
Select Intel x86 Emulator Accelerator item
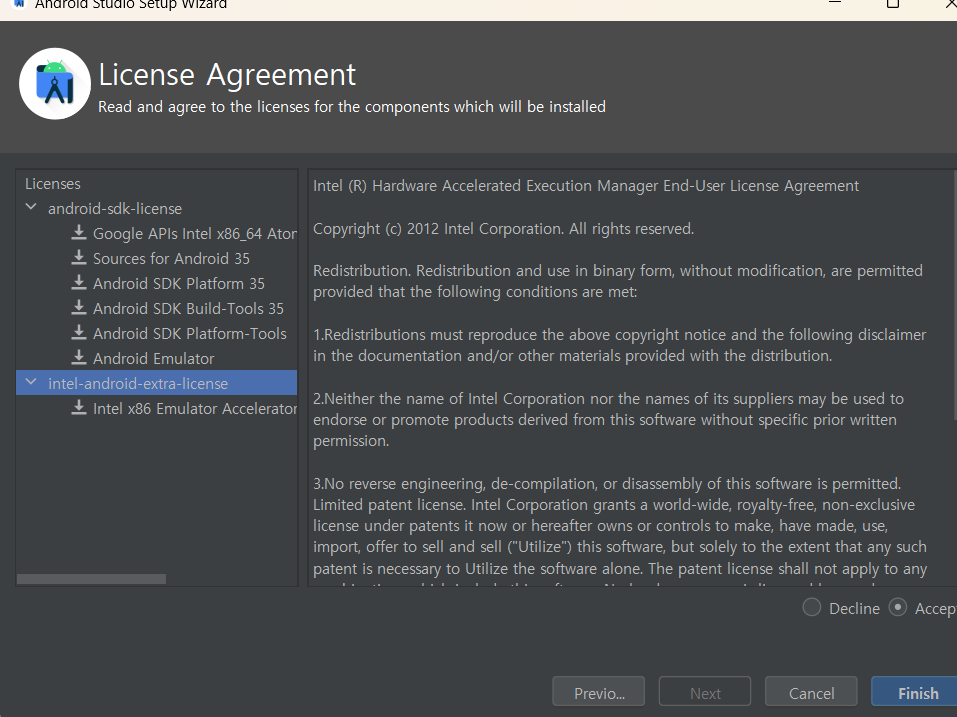pyautogui.click(x=195, y=409)
